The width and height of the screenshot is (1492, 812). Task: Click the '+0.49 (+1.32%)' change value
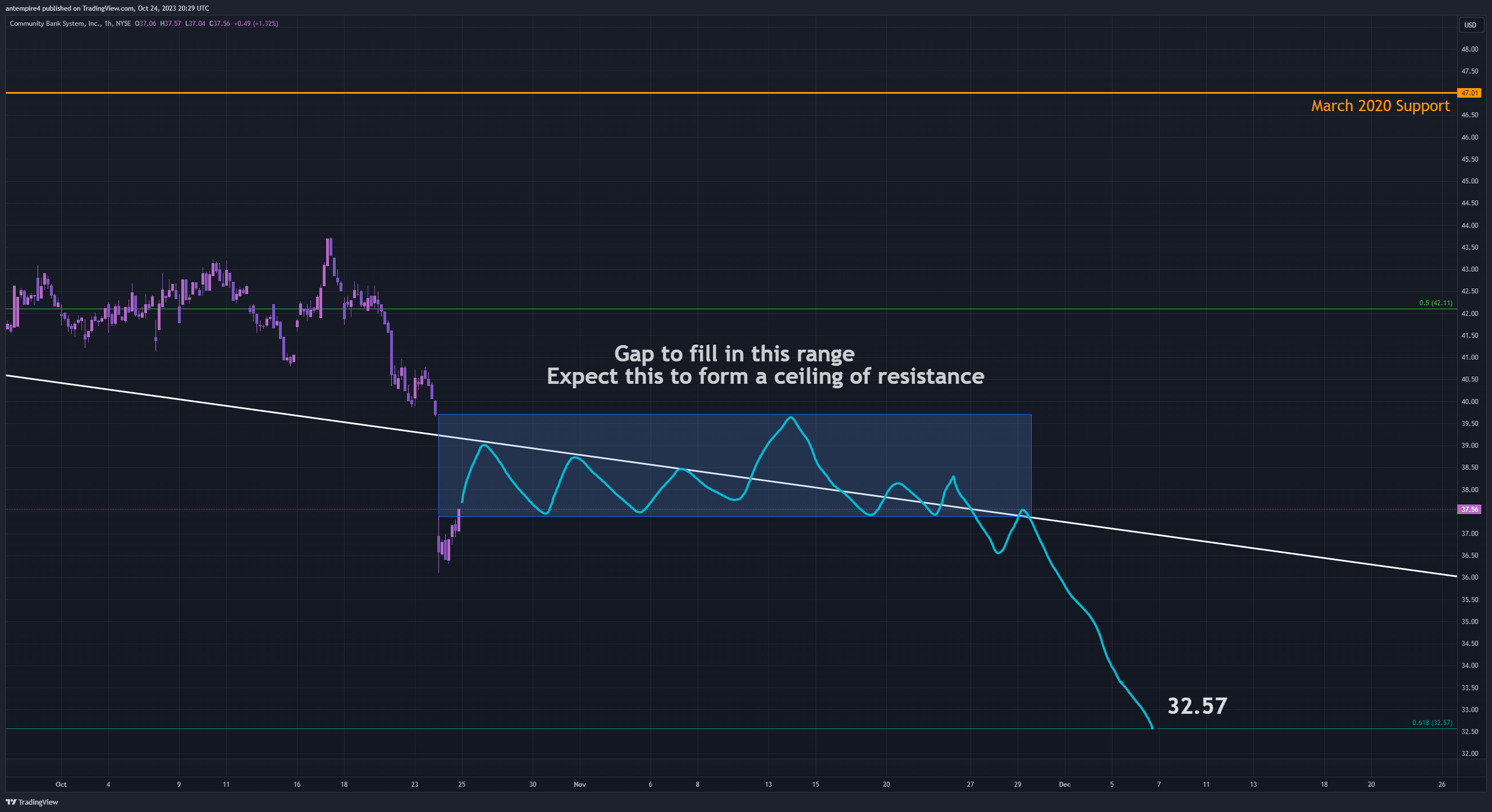(x=256, y=24)
